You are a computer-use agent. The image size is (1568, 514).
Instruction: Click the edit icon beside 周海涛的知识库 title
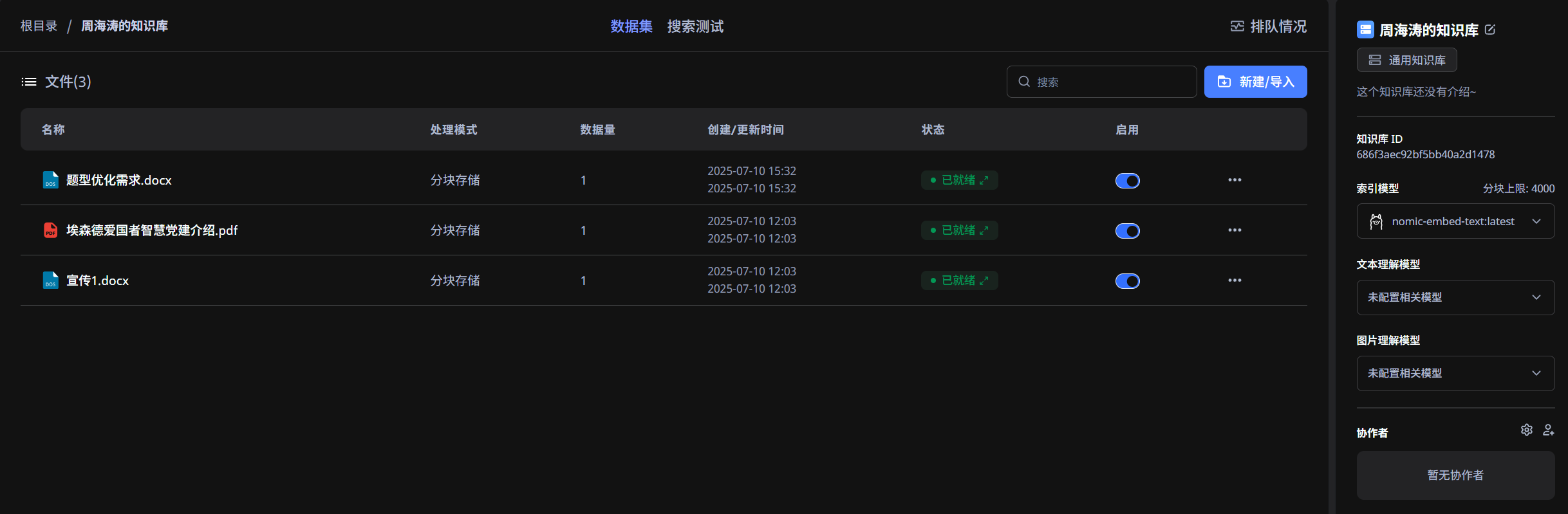click(x=1490, y=30)
